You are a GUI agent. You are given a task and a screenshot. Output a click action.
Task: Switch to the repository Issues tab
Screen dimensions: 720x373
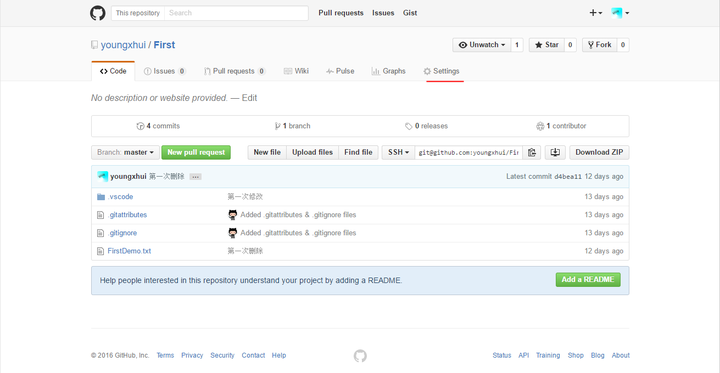[x=165, y=71]
